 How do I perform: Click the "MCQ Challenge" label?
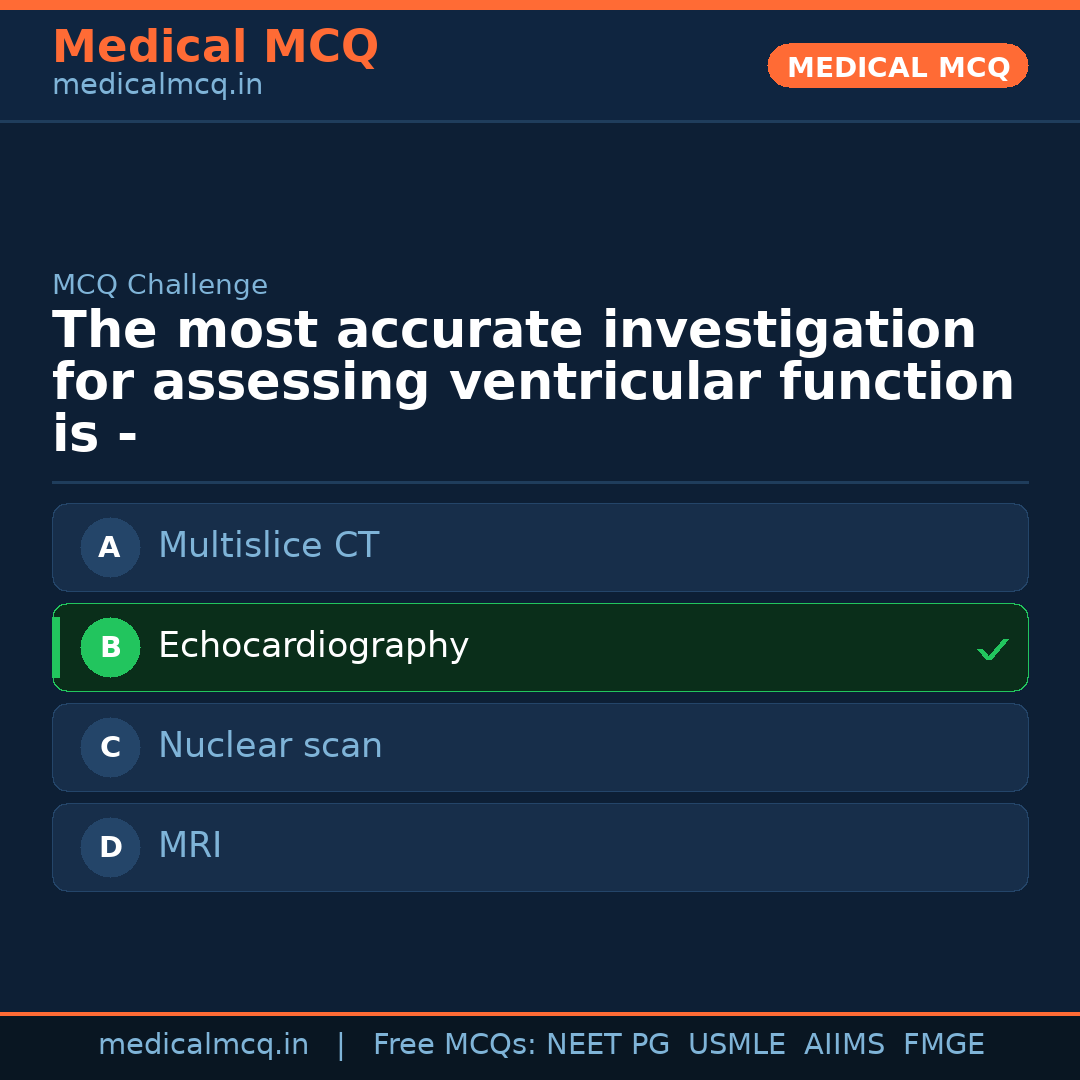160,285
